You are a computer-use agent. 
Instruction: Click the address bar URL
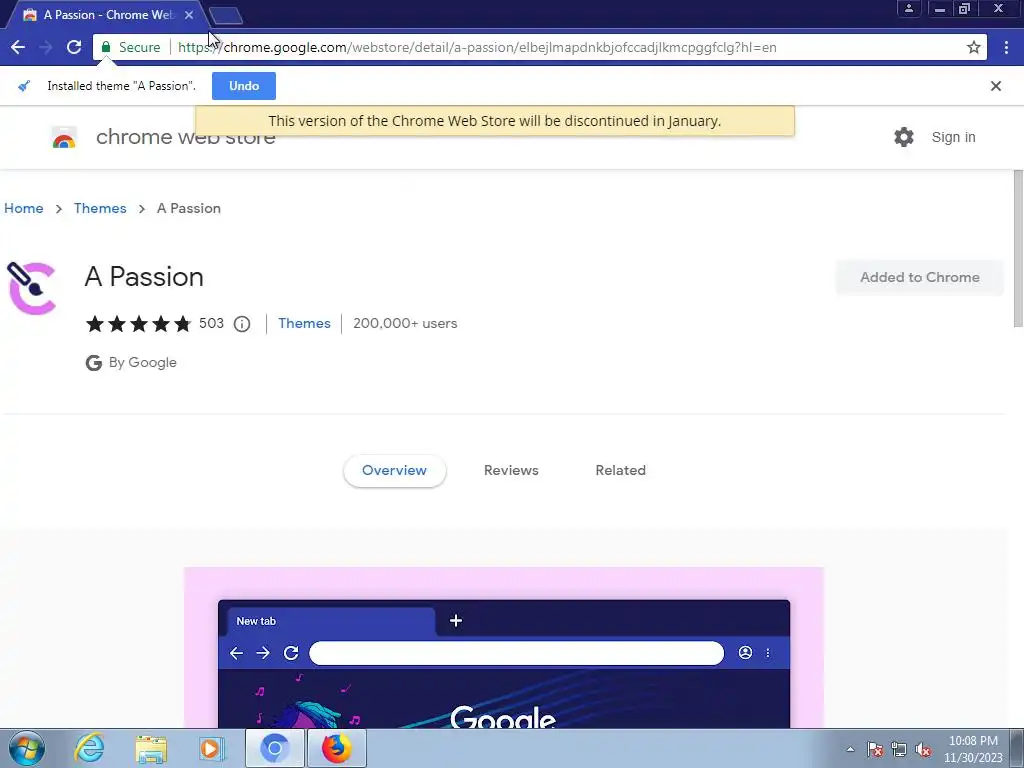pyautogui.click(x=477, y=47)
